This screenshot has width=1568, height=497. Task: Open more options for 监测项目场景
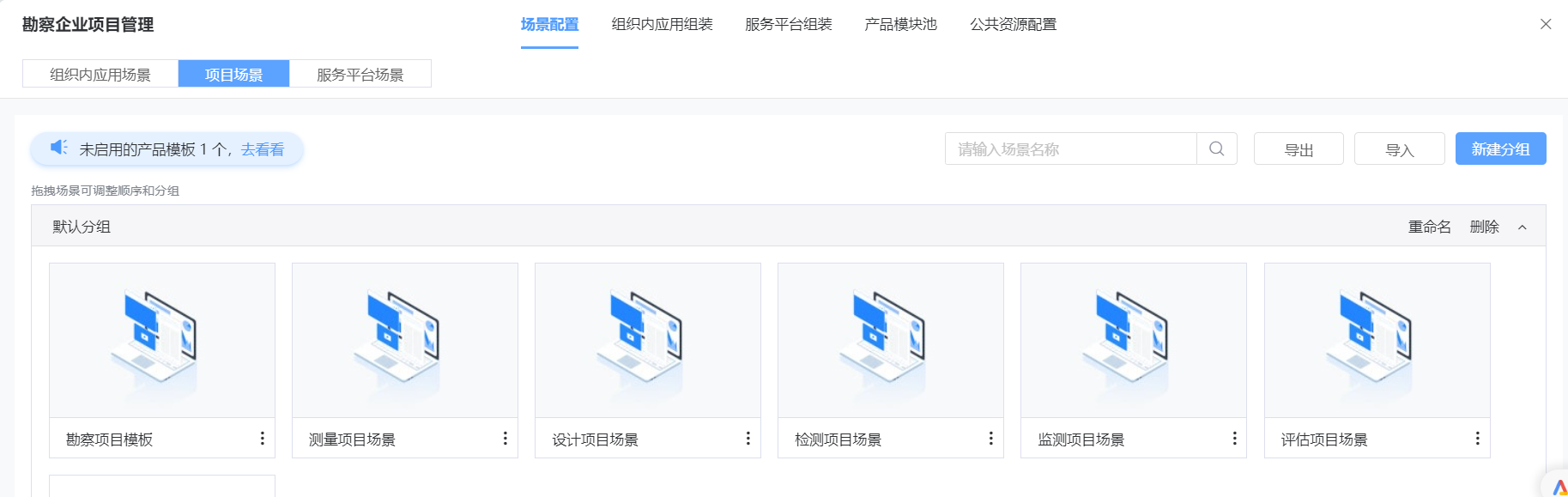click(x=1234, y=439)
